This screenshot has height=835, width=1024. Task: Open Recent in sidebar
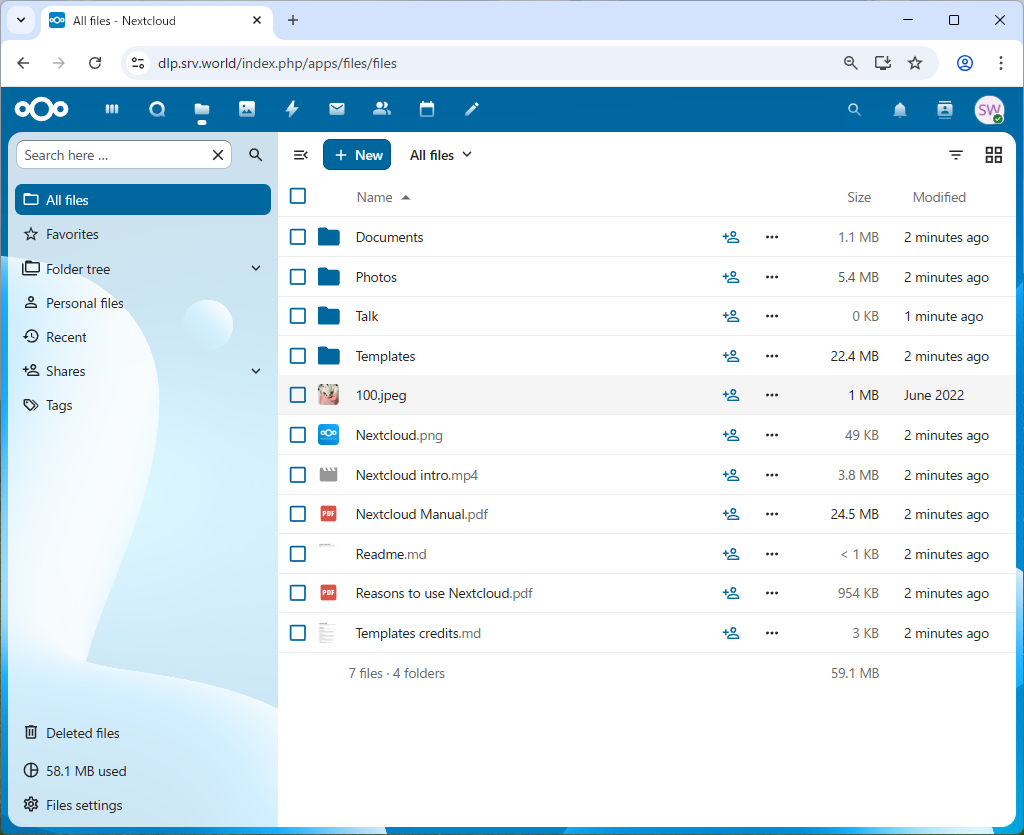coord(143,337)
